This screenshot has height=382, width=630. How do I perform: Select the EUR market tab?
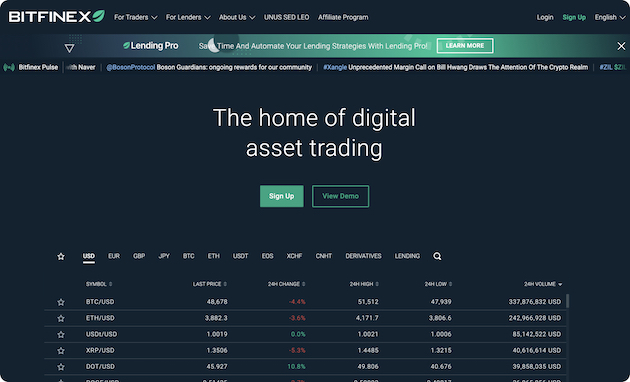pyautogui.click(x=114, y=256)
